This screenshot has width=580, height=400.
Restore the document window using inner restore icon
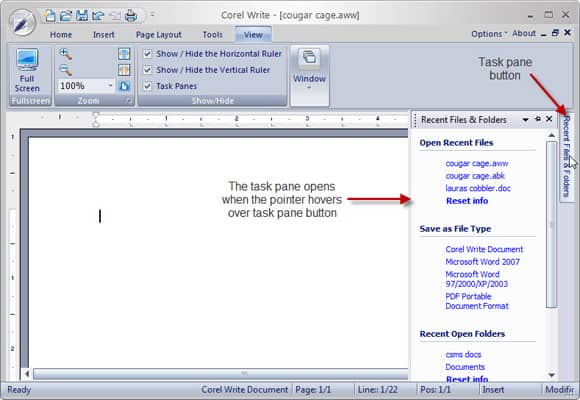pyautogui.click(x=555, y=33)
